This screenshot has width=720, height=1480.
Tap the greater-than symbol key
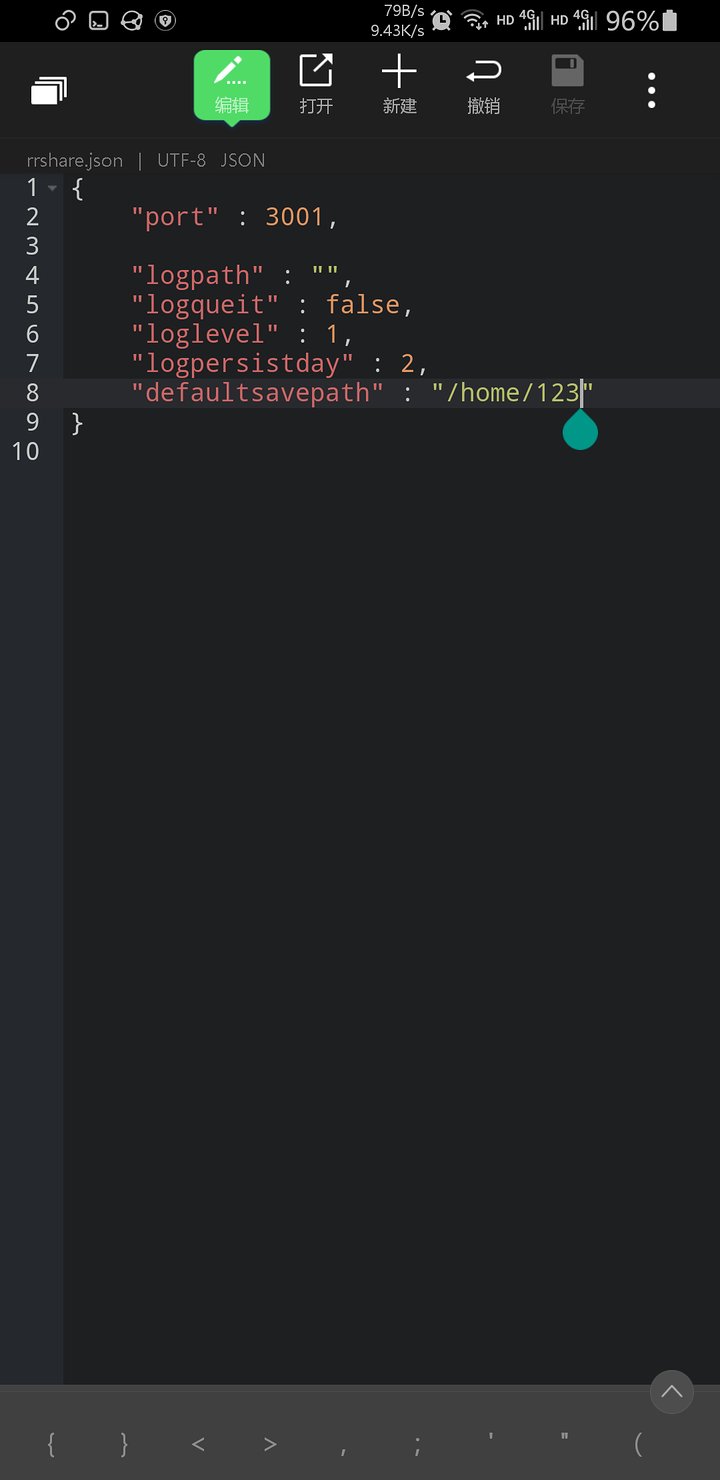pyautogui.click(x=271, y=1443)
